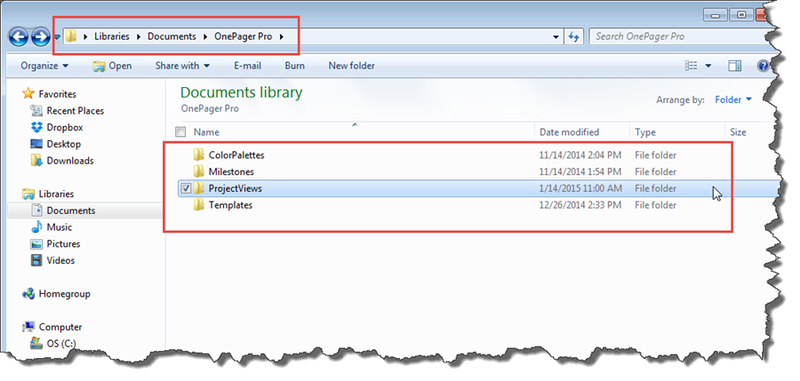Open the view options dropdown arrow

[x=708, y=66]
